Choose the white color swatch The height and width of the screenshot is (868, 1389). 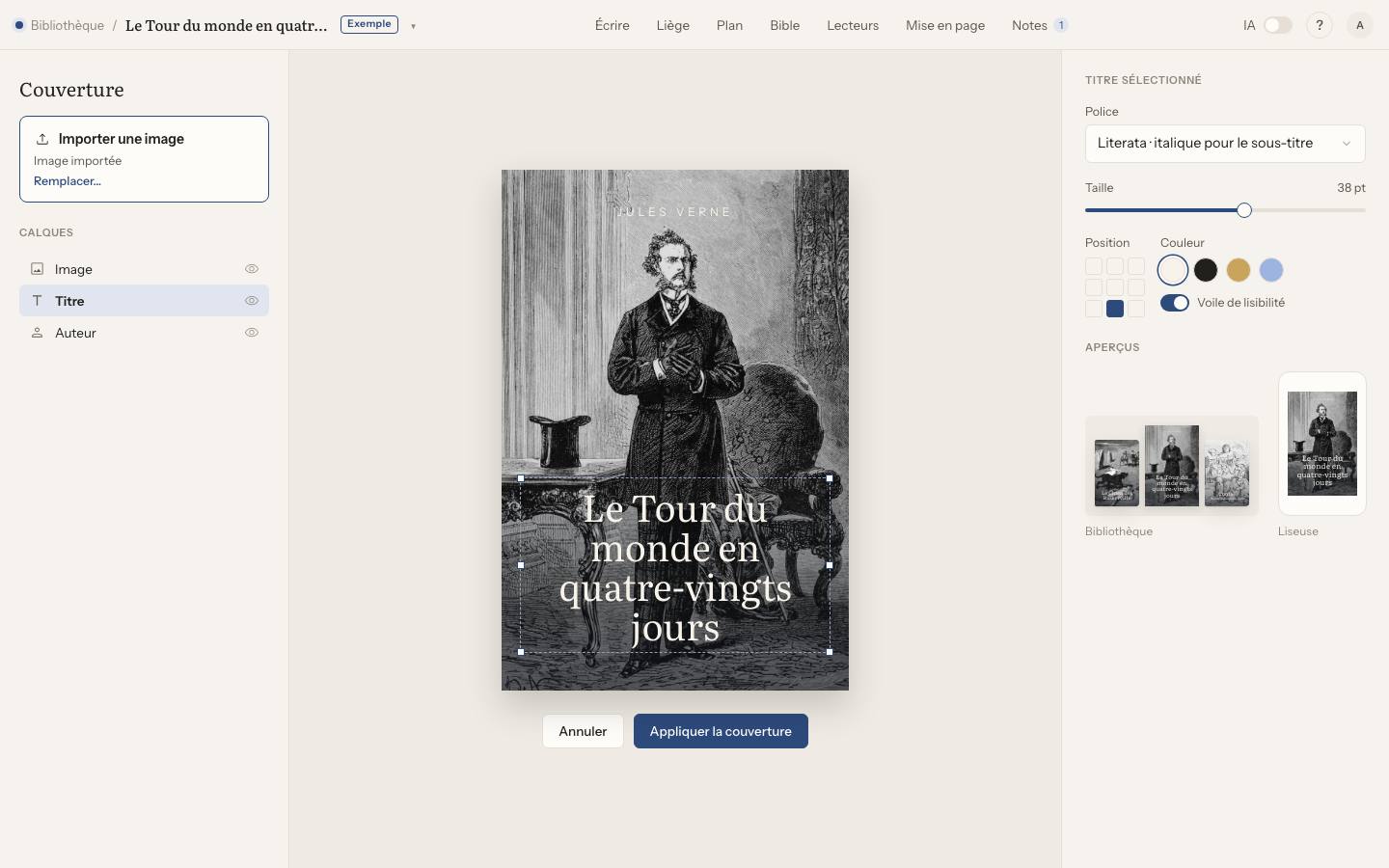pos(1173,270)
